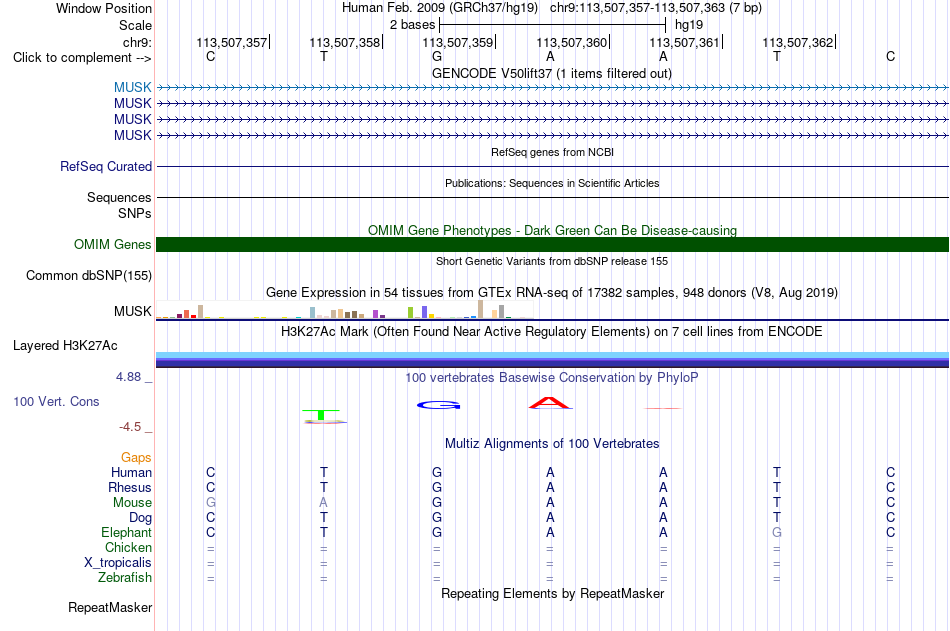Select the Rhesus species row label

click(130, 487)
